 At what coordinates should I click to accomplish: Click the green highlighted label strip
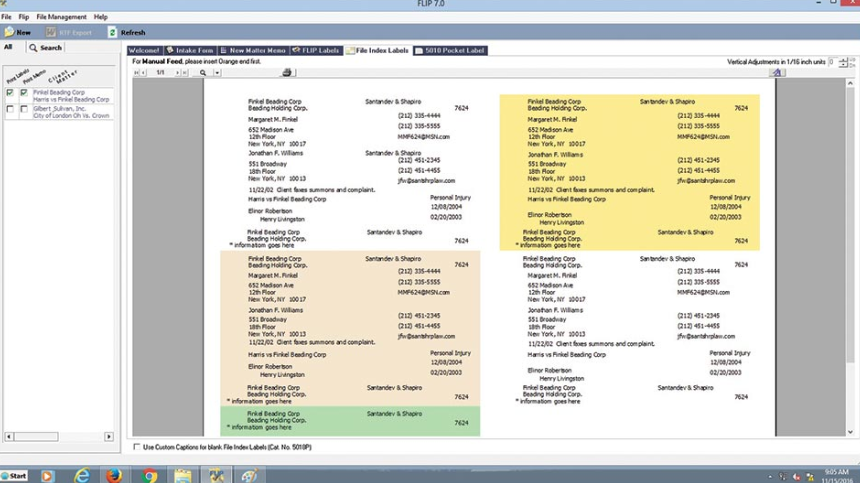coord(350,421)
